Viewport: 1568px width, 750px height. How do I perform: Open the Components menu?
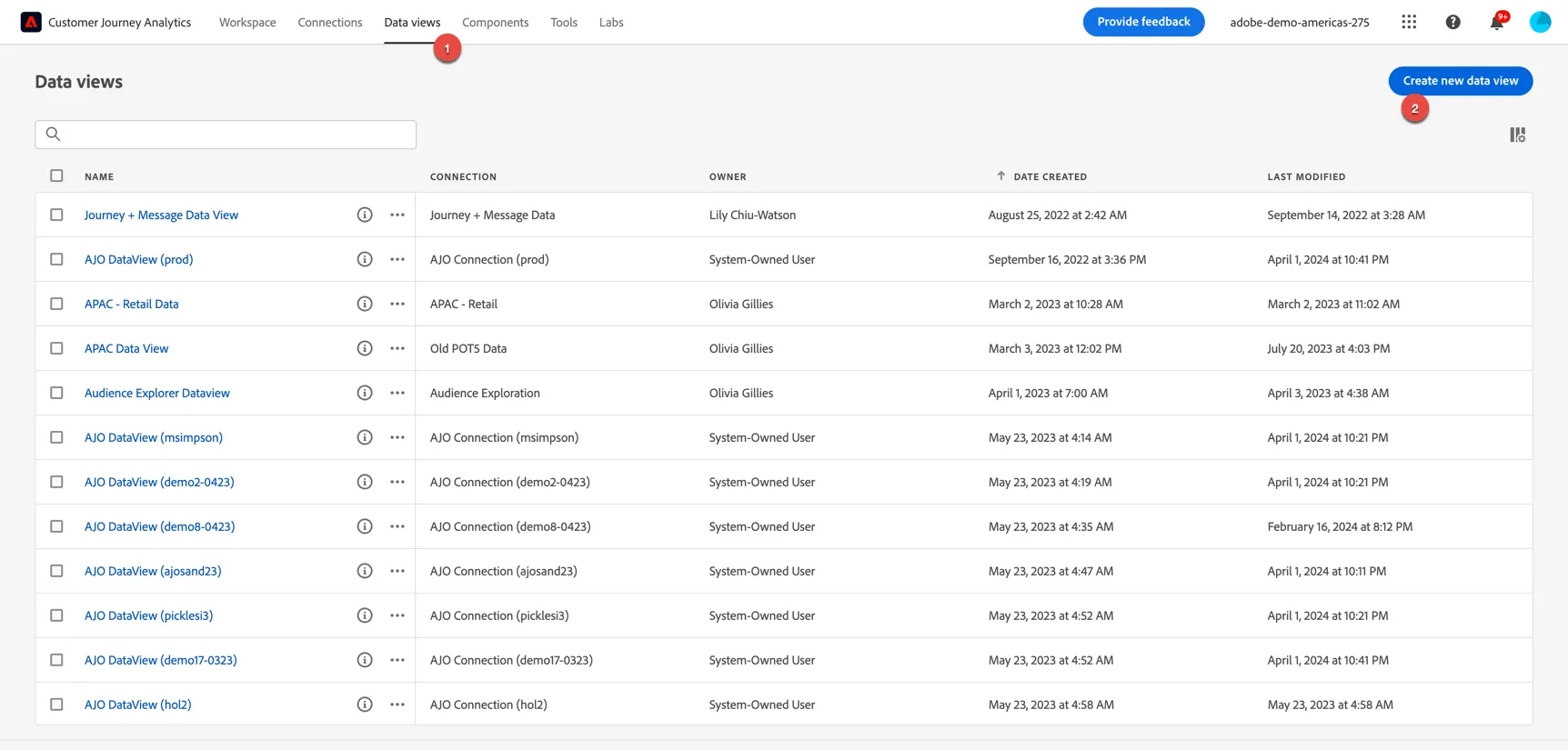(x=496, y=22)
